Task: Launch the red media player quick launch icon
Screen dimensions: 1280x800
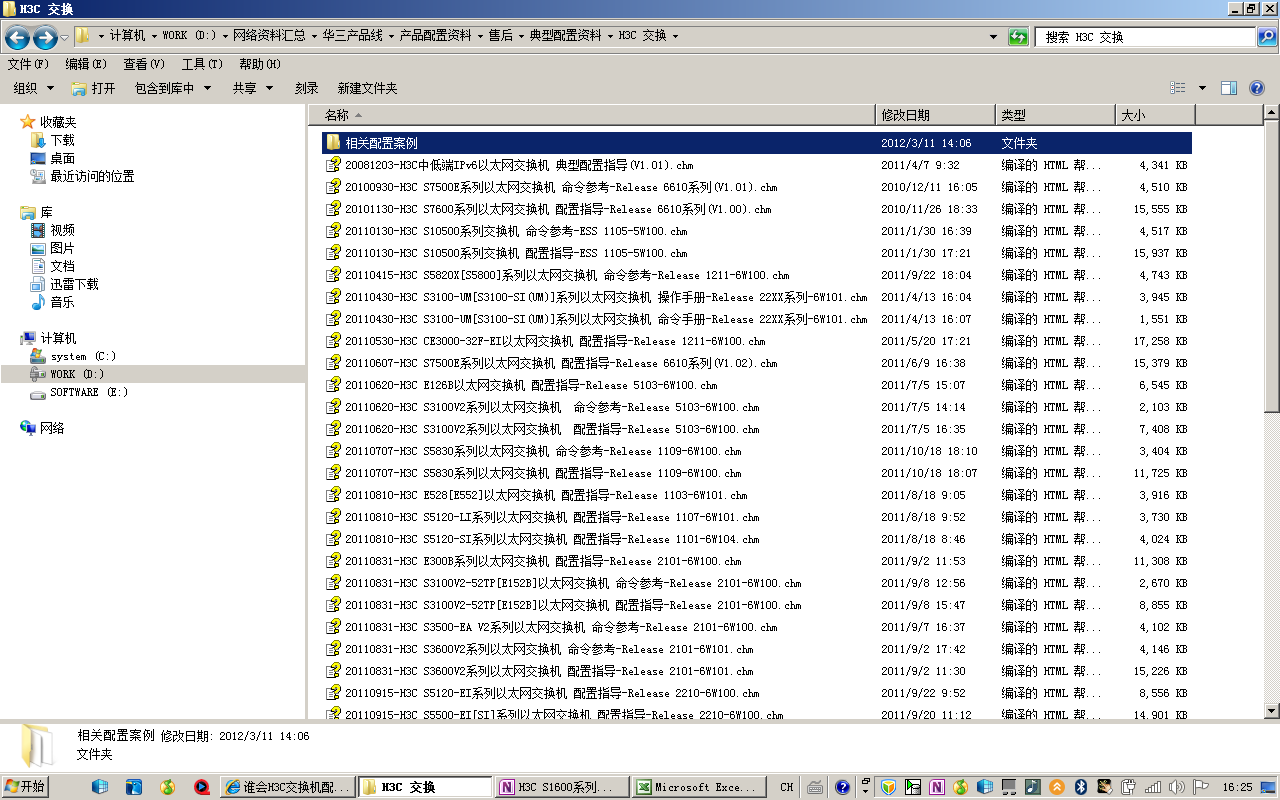Action: pos(201,787)
